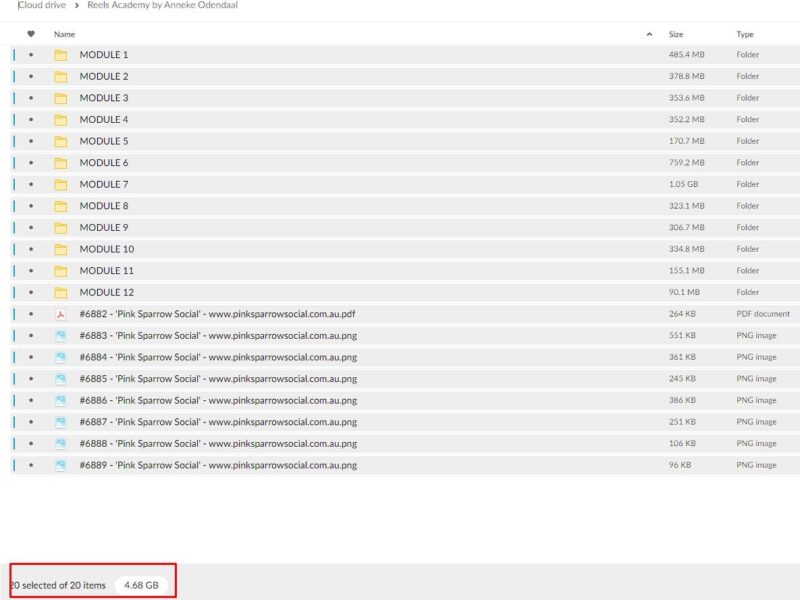Click the 4.68 GB size badge
This screenshot has height=600, width=800.
141,585
